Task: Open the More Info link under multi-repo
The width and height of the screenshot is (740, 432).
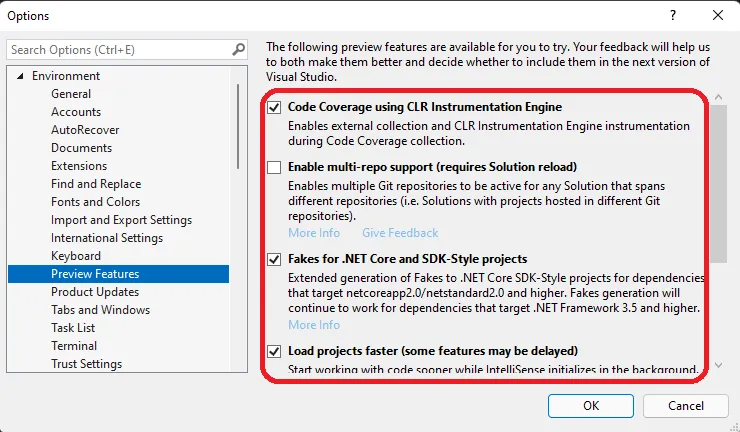Action: tap(314, 233)
